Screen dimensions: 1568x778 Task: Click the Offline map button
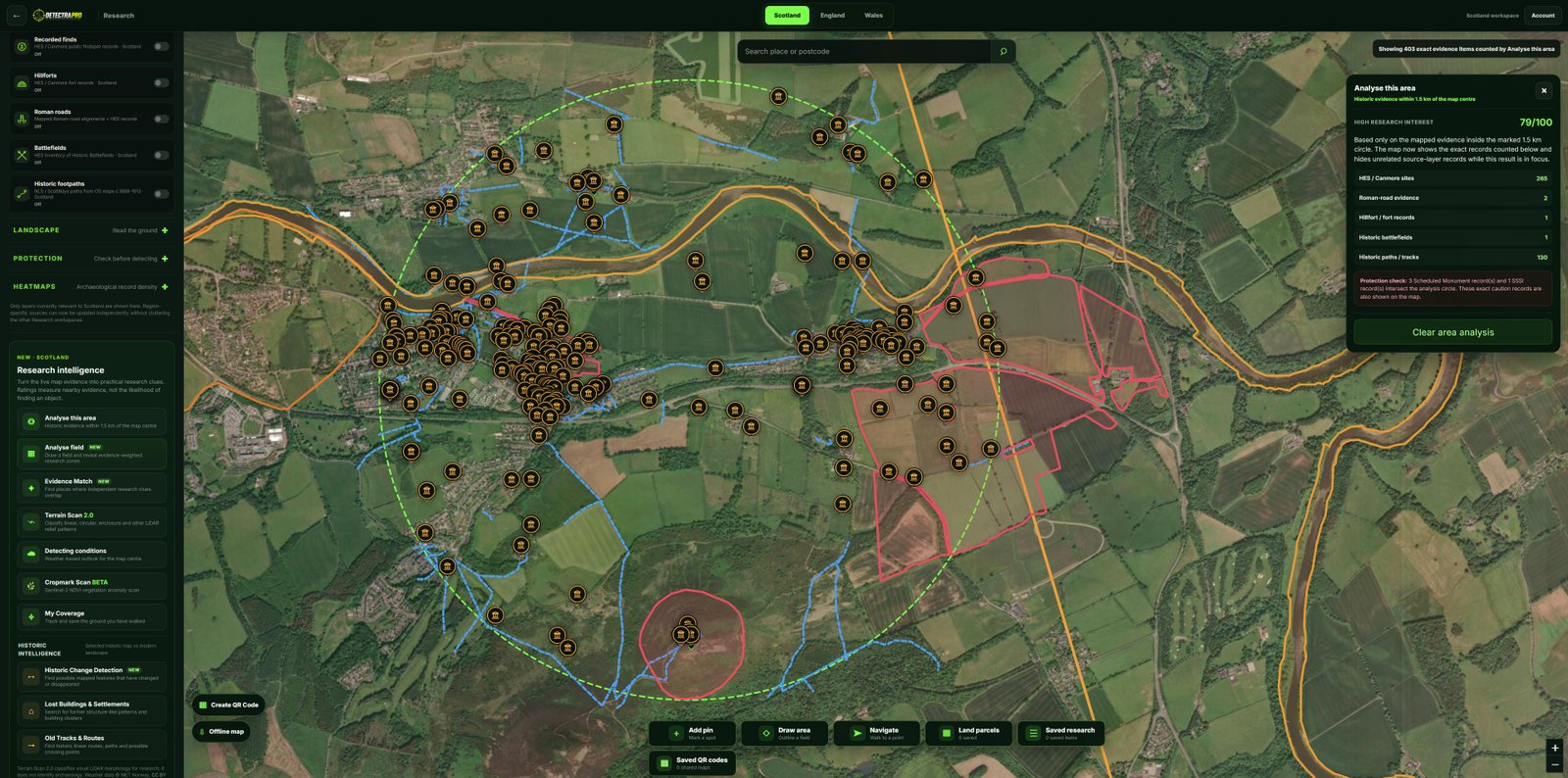pos(221,731)
